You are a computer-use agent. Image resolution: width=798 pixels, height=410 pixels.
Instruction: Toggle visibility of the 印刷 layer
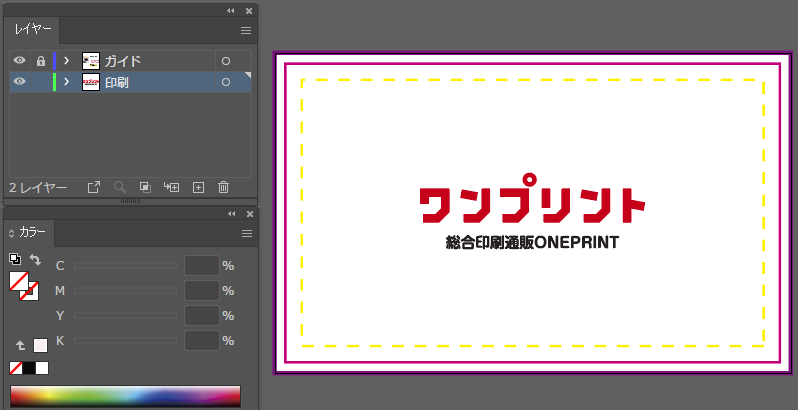pyautogui.click(x=19, y=82)
